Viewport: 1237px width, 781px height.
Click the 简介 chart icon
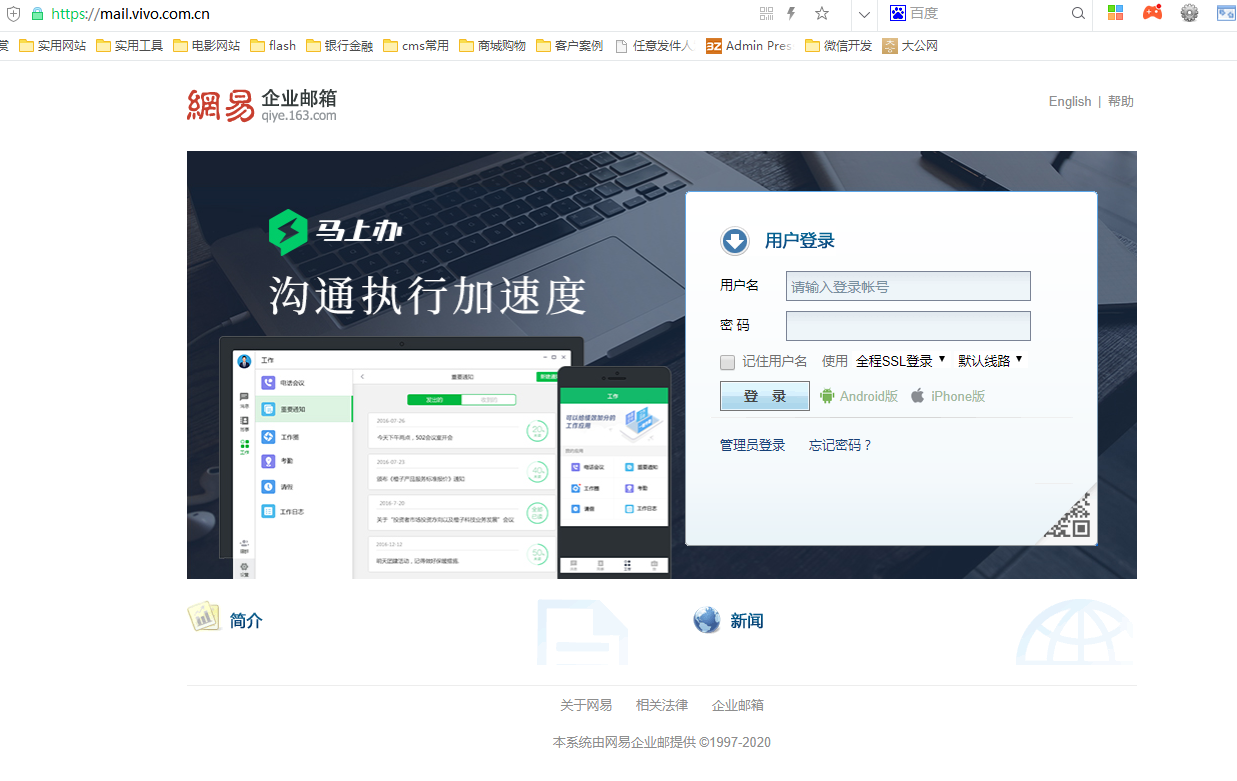[x=204, y=616]
